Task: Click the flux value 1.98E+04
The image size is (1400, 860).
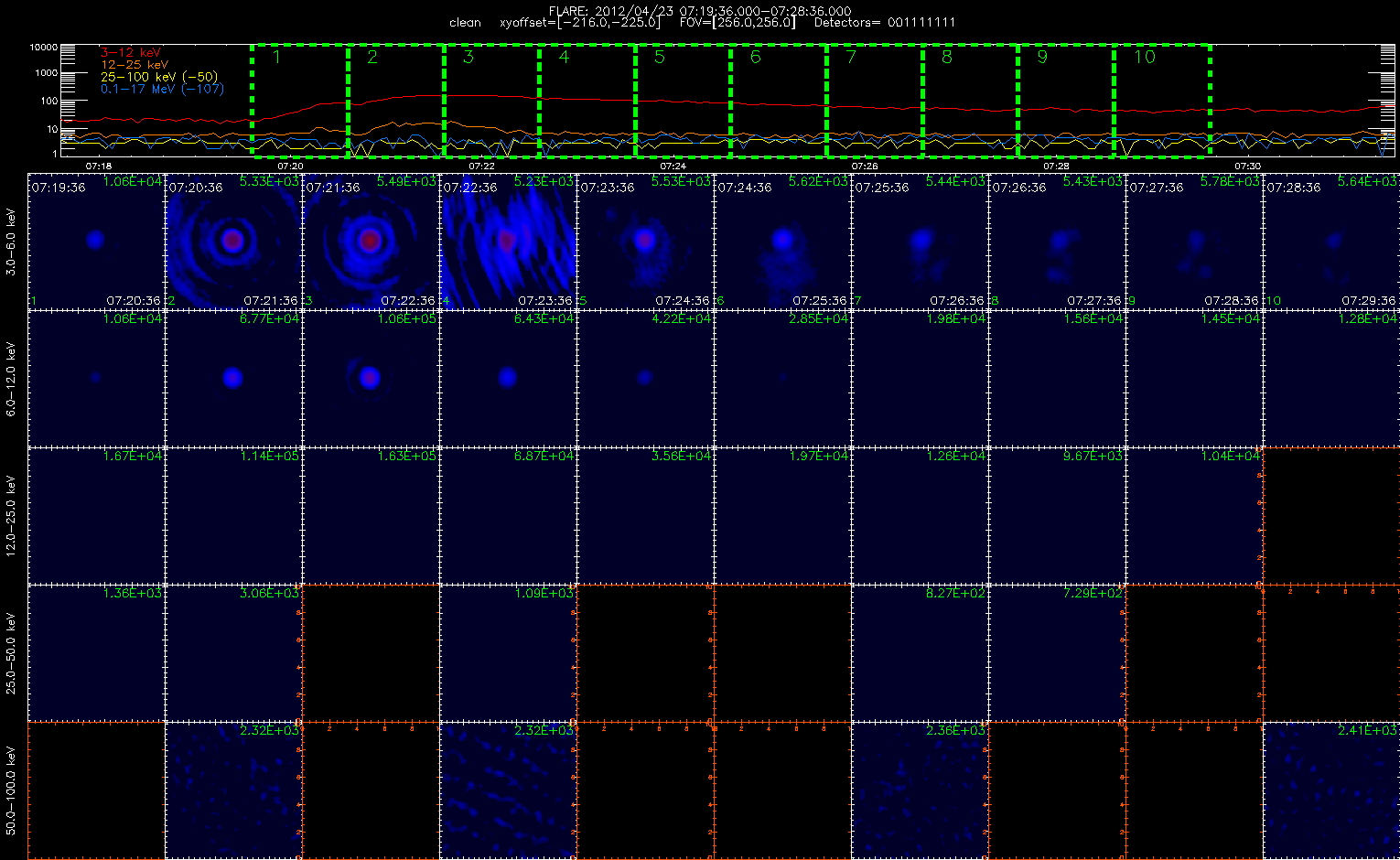Action: click(955, 318)
